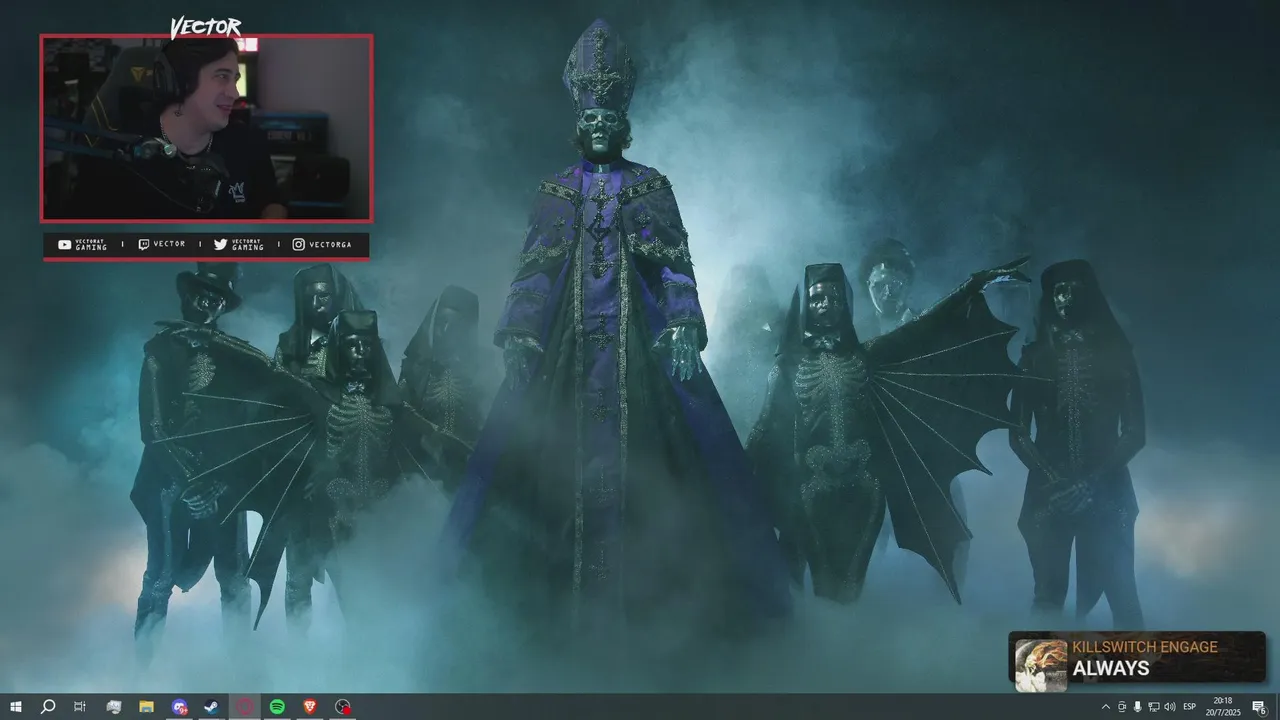1280x720 pixels.
Task: Open Steam from the taskbar
Action: point(212,707)
